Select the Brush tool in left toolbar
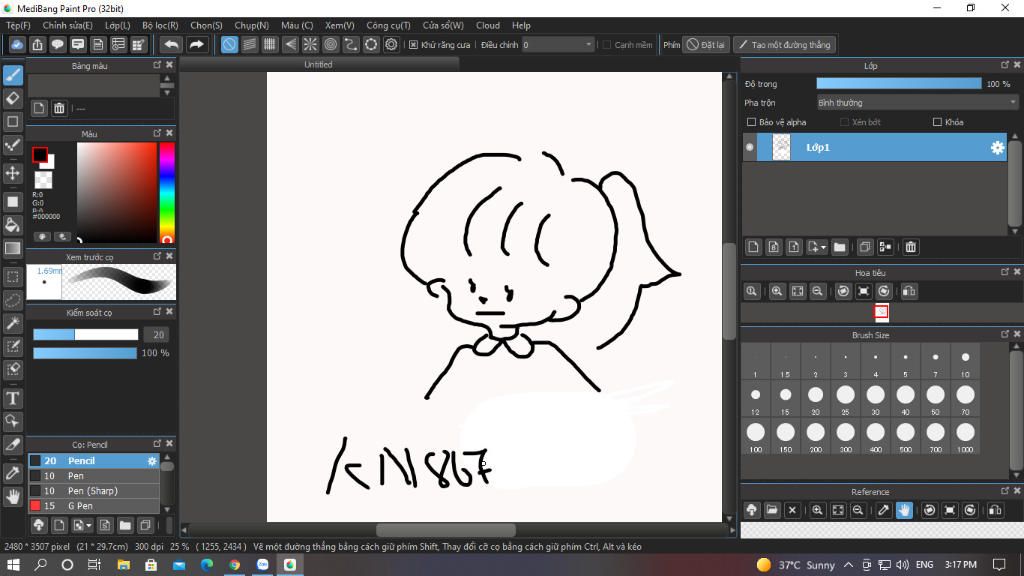The height and width of the screenshot is (576, 1024). [x=13, y=74]
